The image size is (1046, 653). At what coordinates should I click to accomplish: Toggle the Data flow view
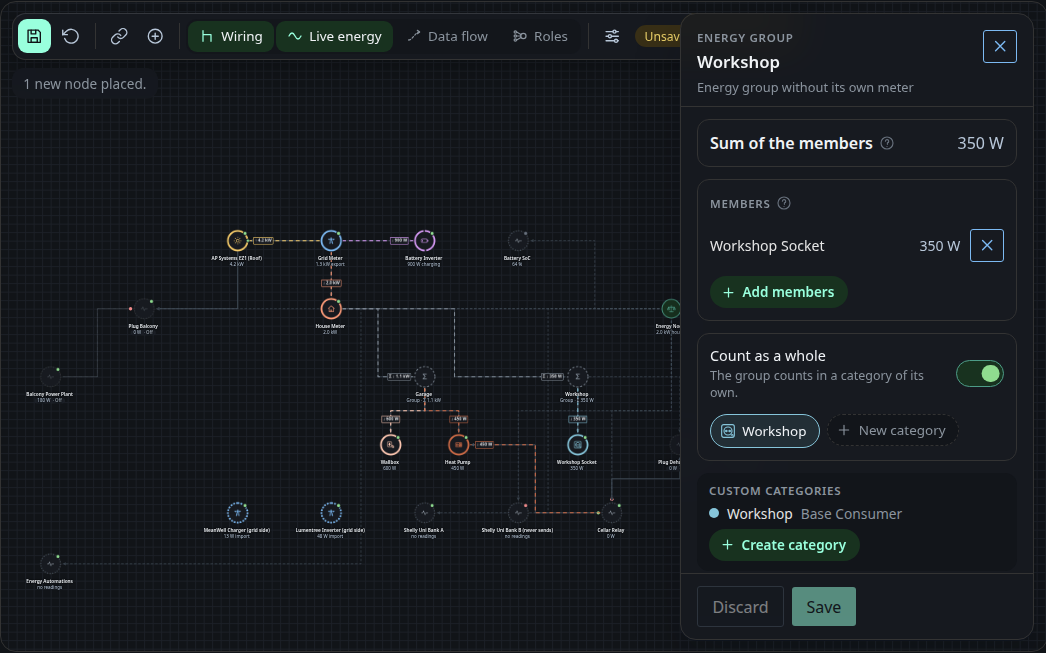(x=448, y=36)
